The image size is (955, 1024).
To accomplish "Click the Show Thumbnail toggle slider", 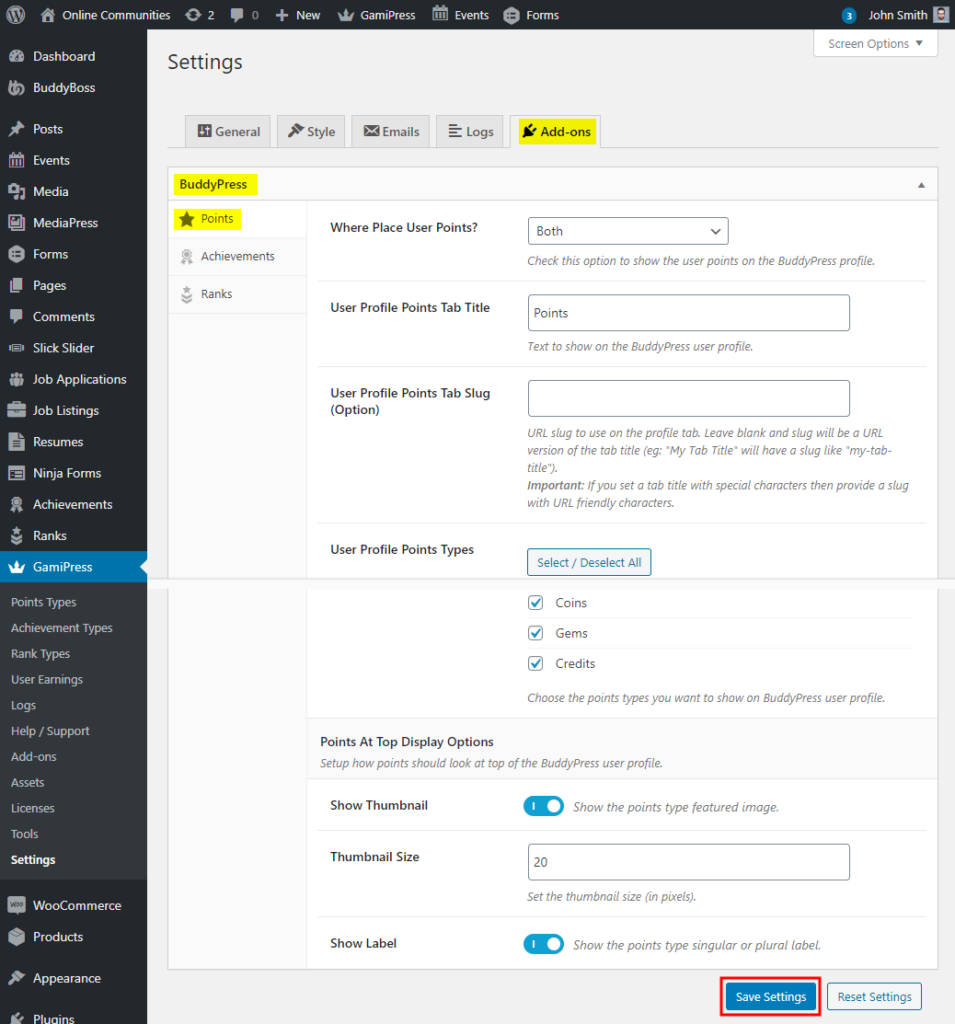I will pos(543,805).
